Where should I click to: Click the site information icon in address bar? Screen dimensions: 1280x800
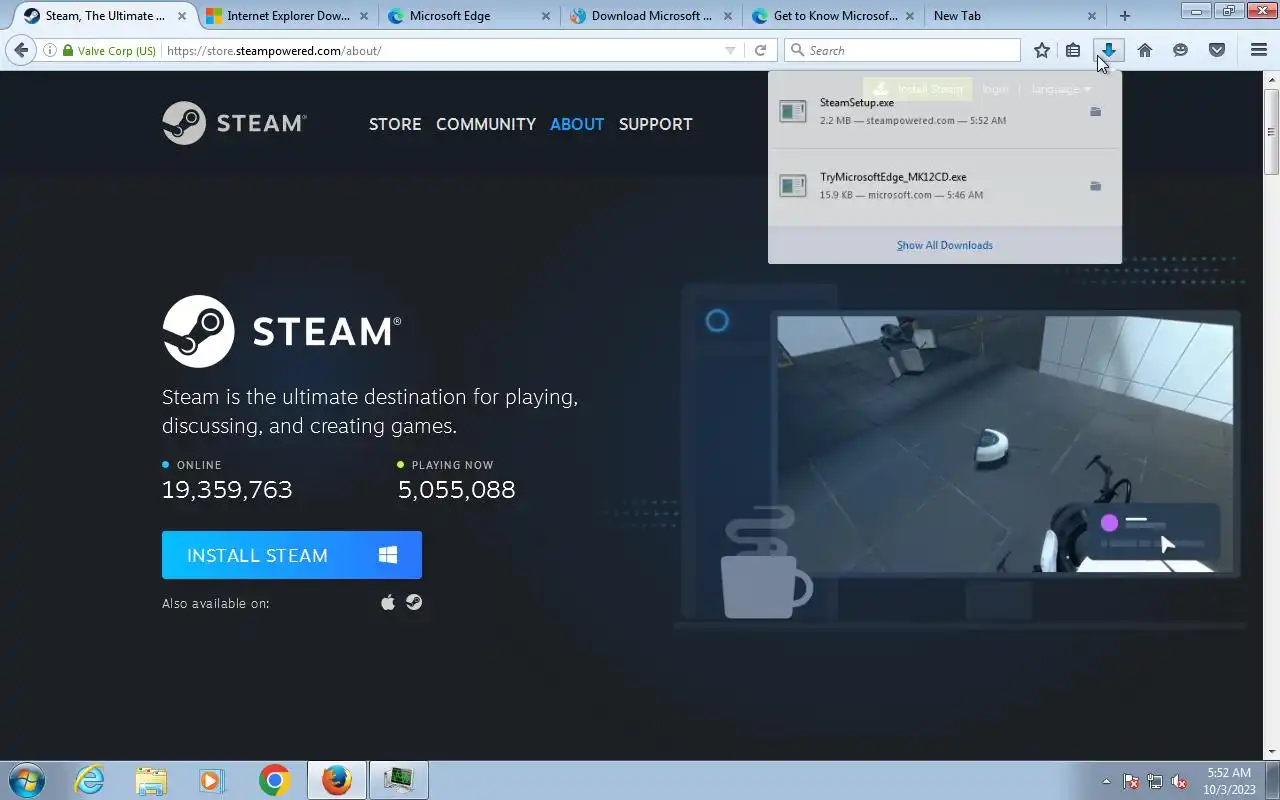click(x=49, y=51)
